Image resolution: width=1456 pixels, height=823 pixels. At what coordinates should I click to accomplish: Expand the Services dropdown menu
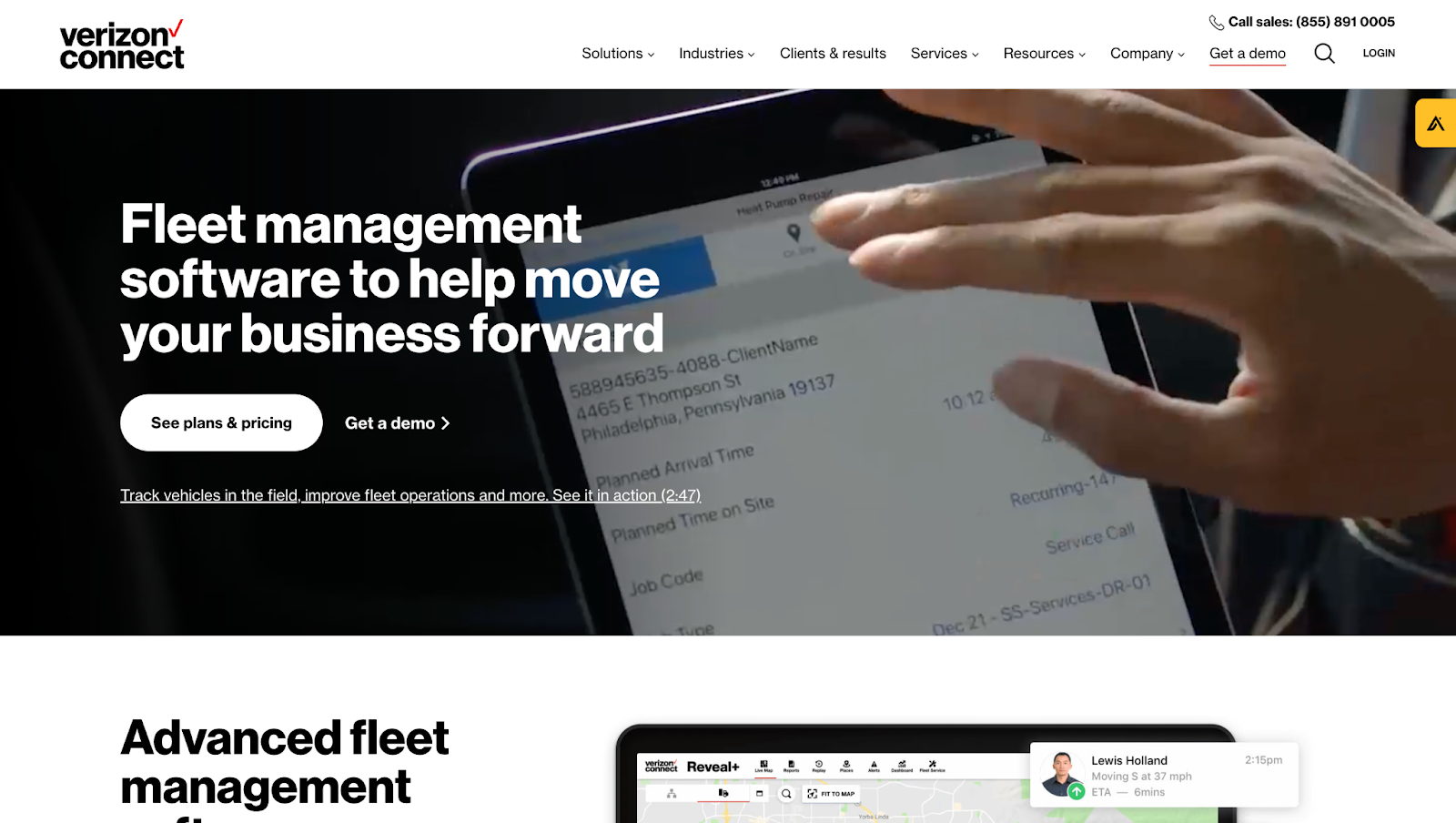pos(945,54)
